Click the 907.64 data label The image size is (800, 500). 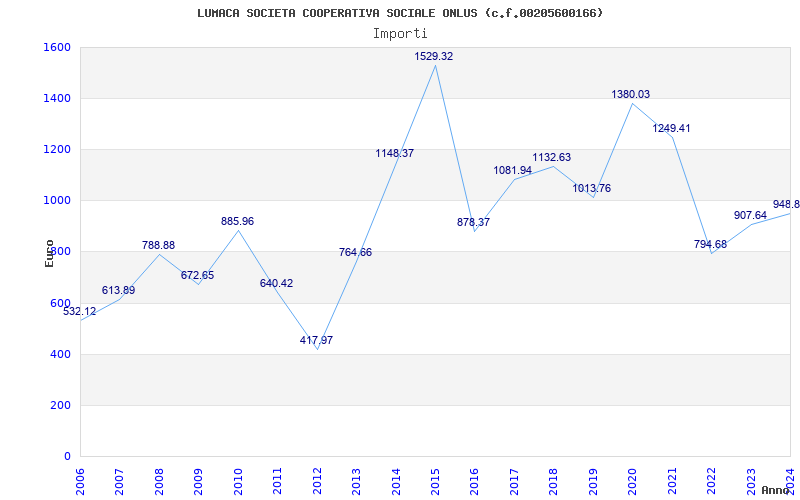click(x=751, y=216)
